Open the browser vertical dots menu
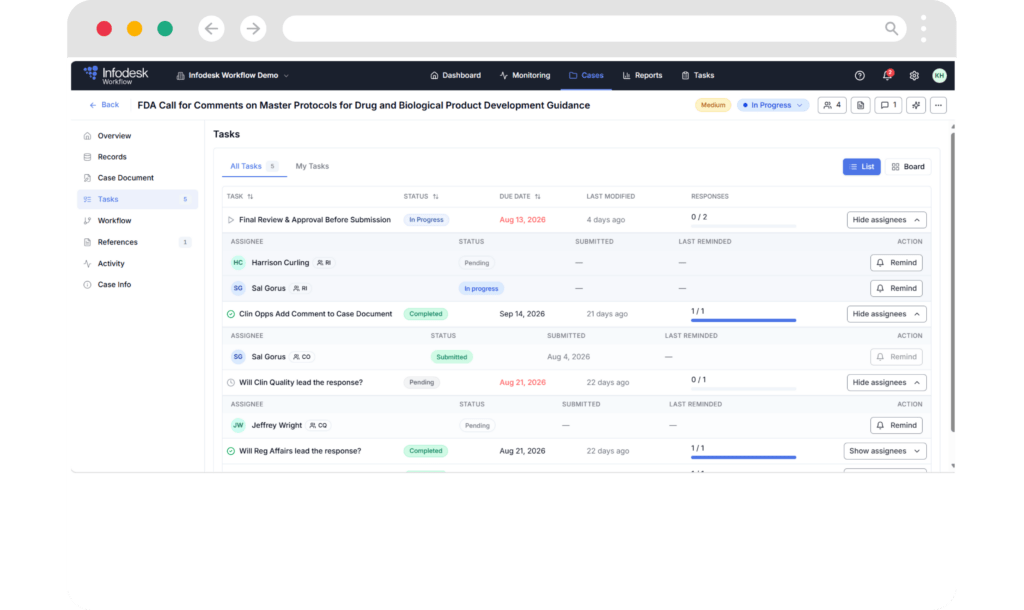 (x=923, y=29)
